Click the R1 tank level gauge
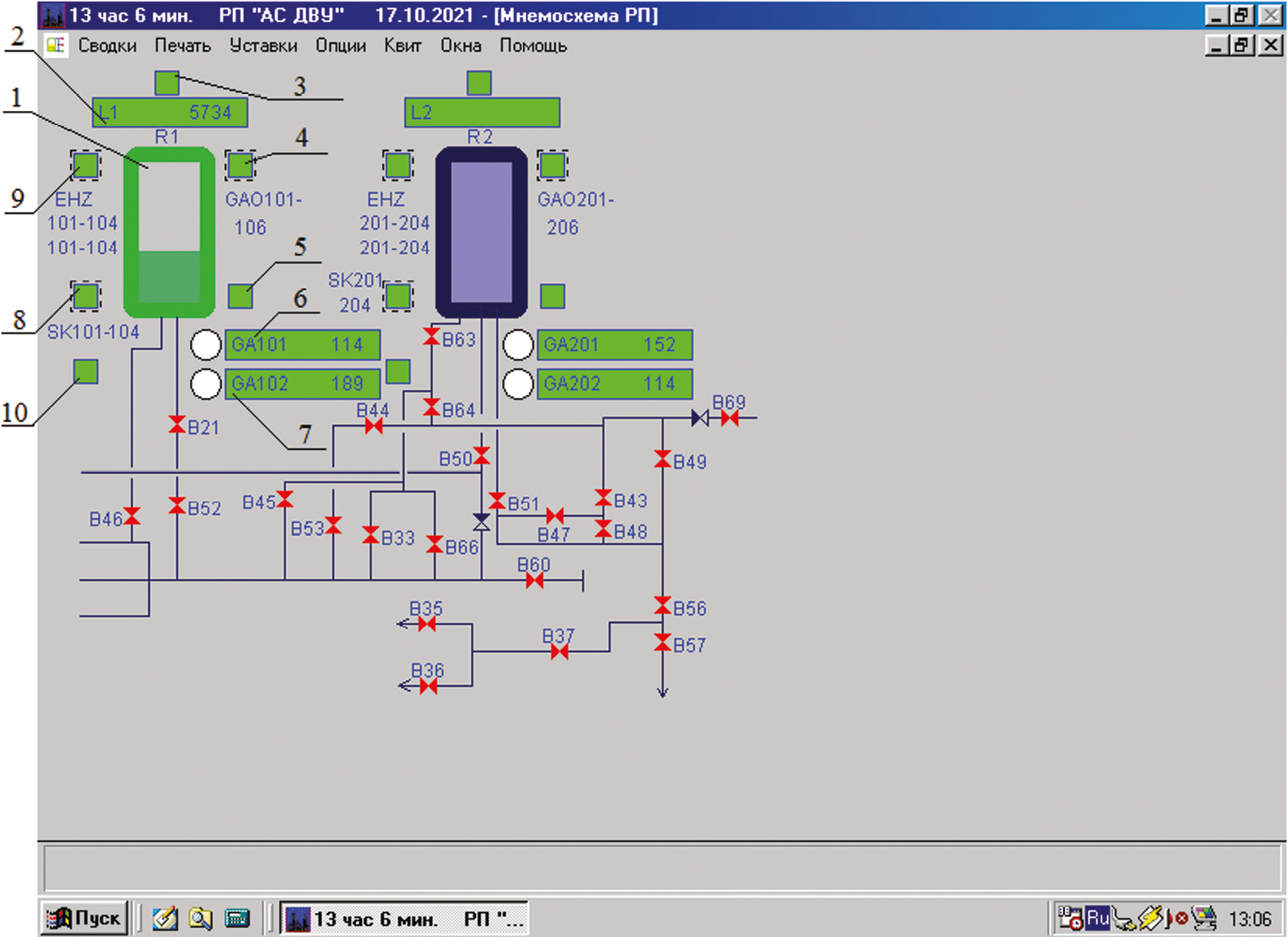 [169, 231]
